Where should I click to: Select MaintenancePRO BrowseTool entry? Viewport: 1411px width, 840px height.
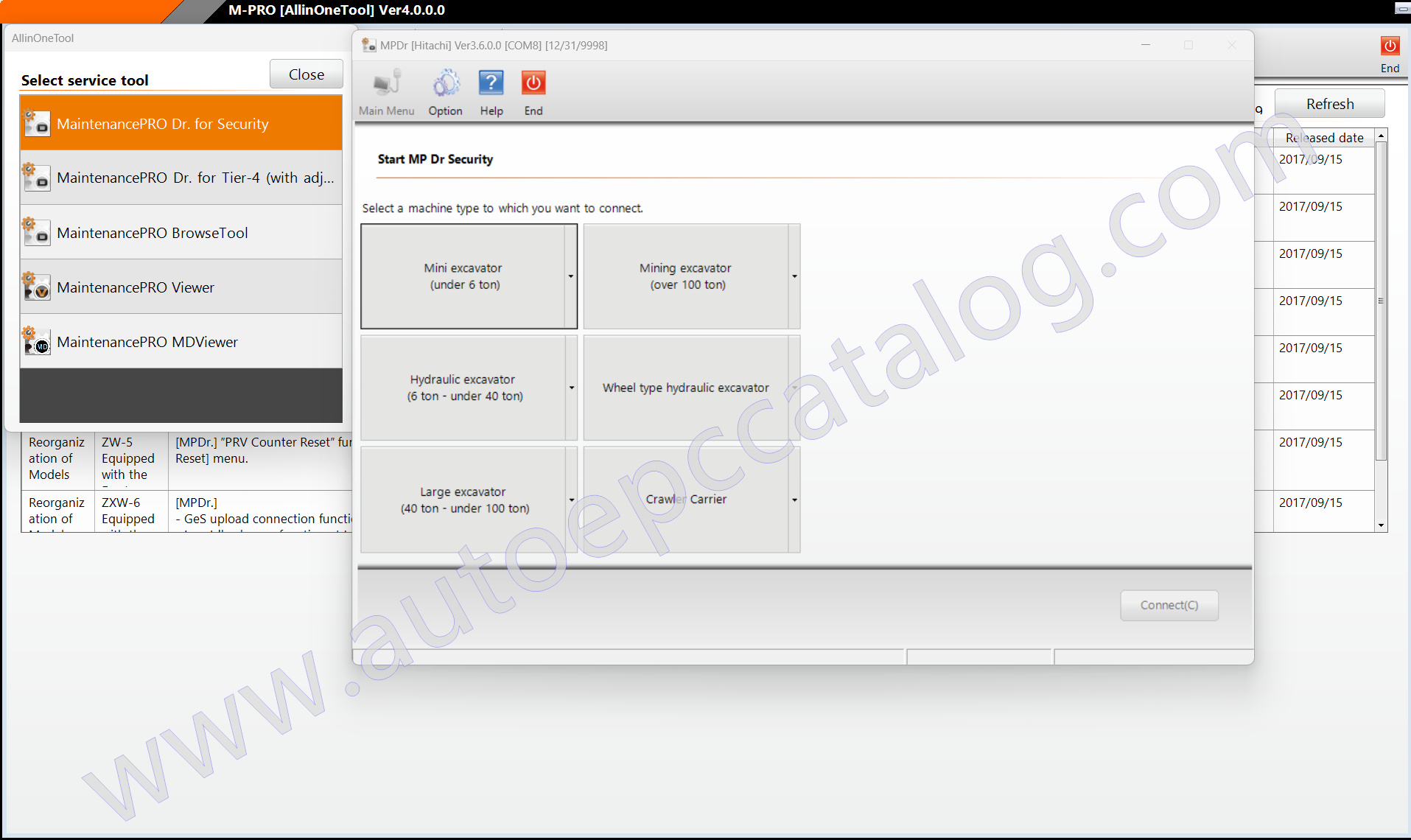[181, 232]
